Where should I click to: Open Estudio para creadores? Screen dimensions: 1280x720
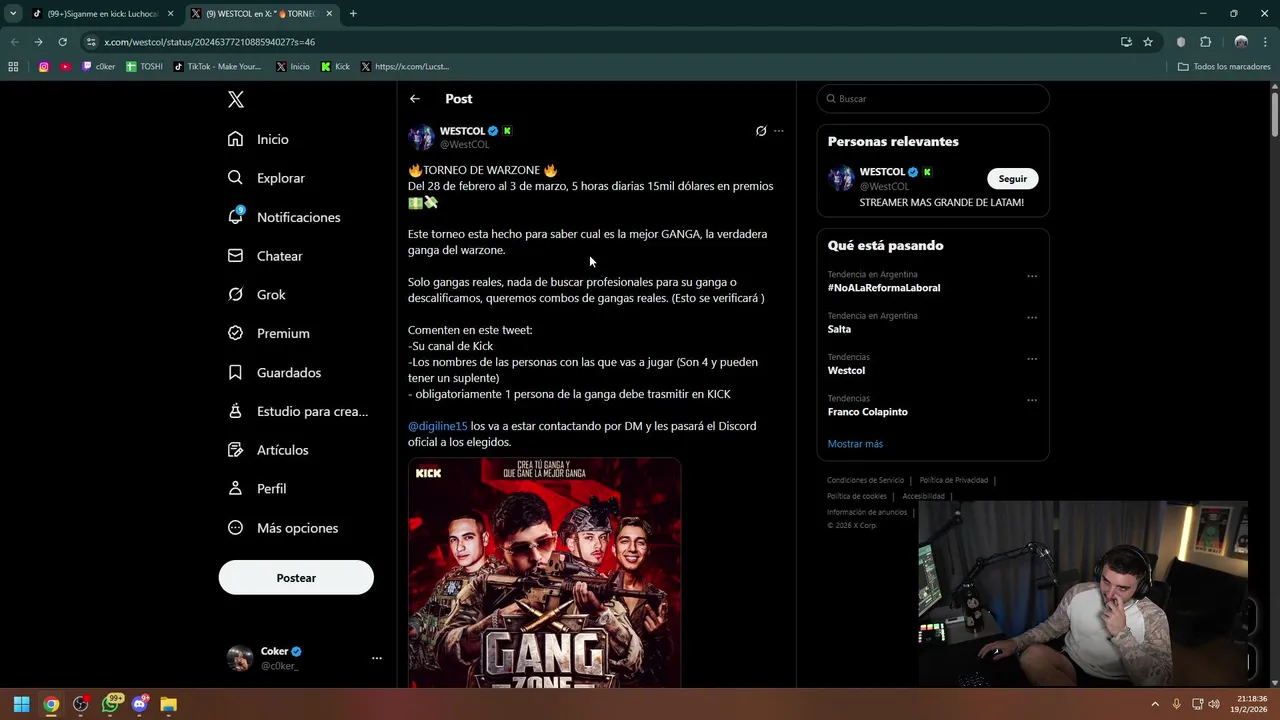299,411
